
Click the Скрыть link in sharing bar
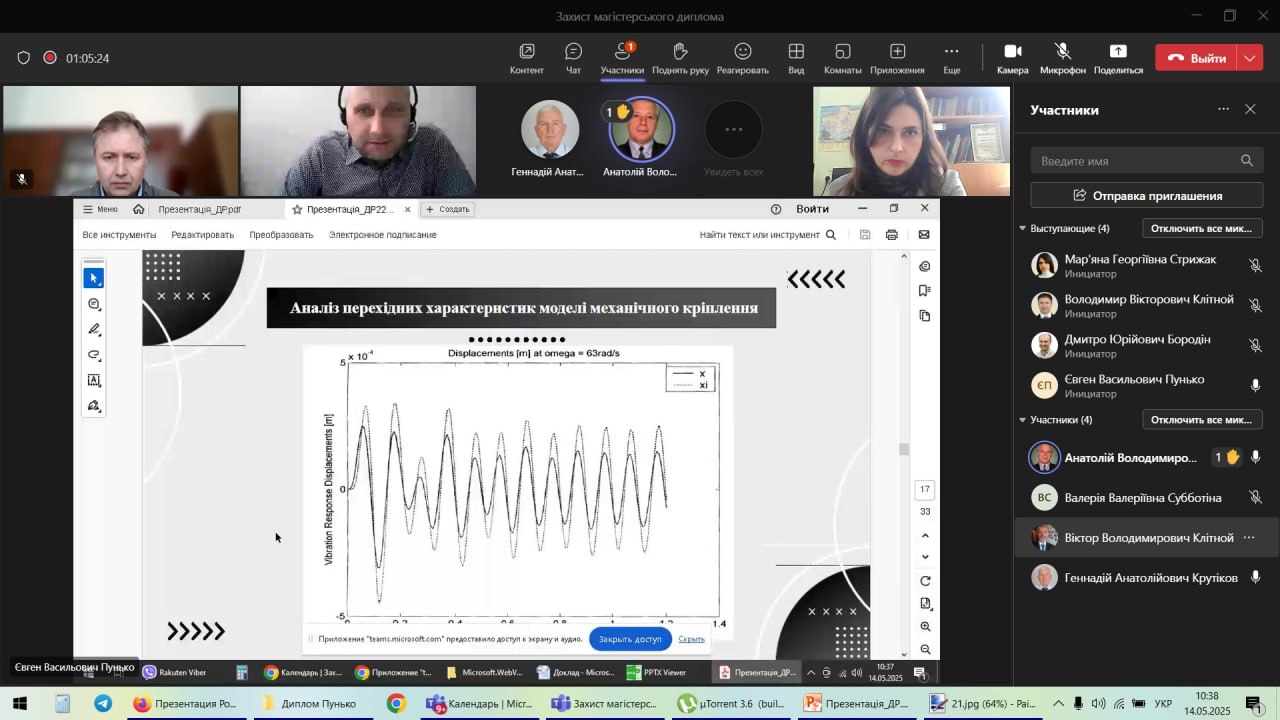pos(691,639)
